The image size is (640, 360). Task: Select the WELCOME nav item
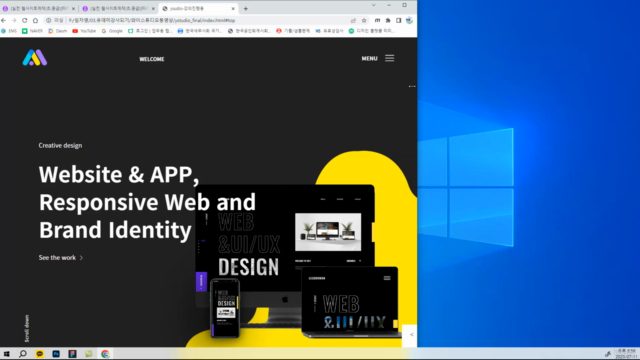point(152,59)
